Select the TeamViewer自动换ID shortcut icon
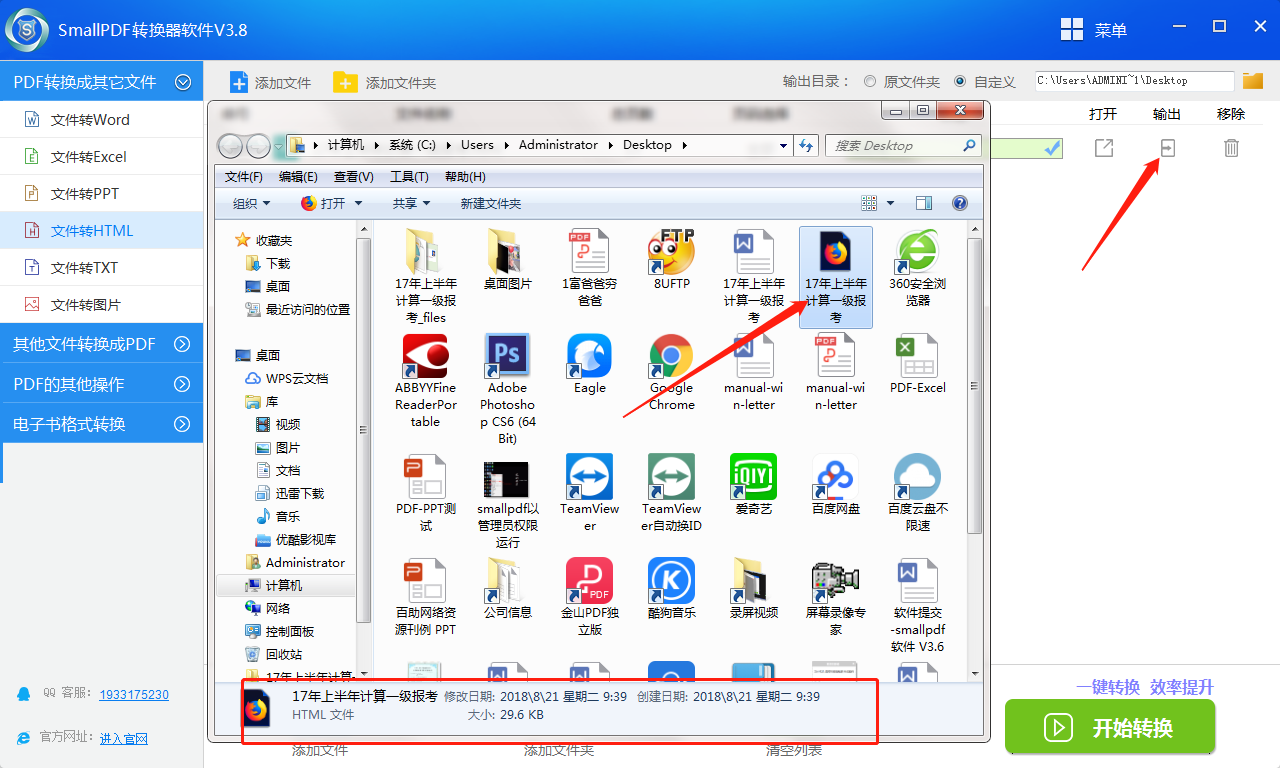The image size is (1280, 768). 672,477
